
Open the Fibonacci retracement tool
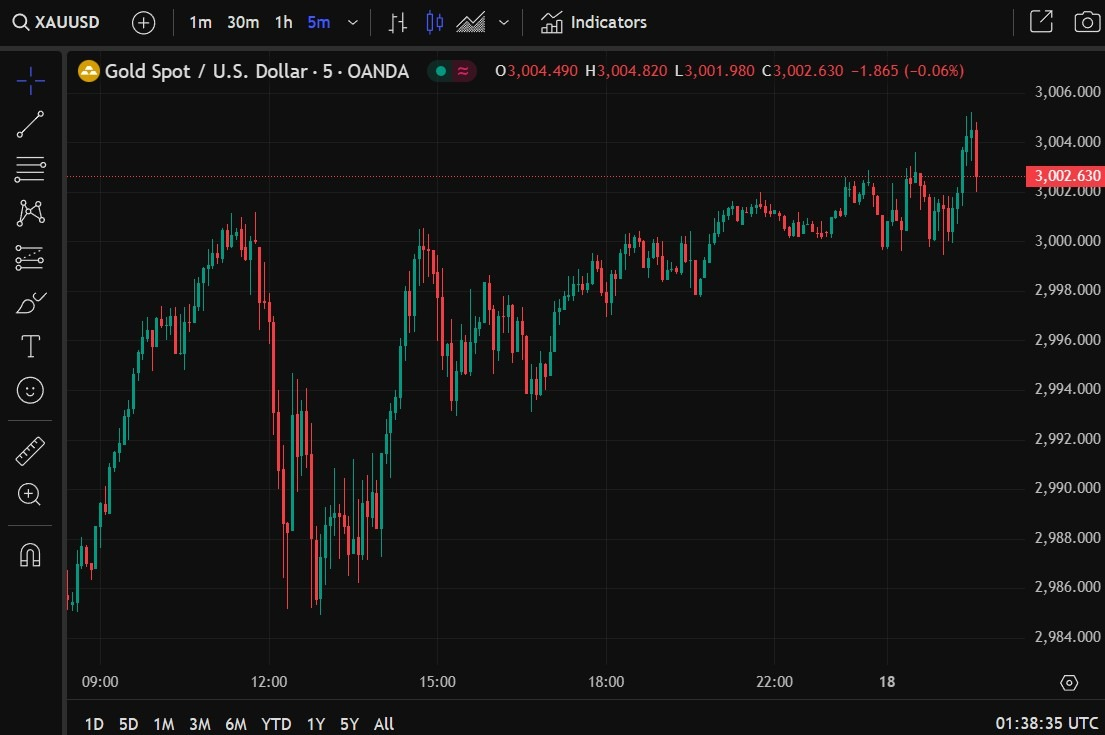(30, 169)
